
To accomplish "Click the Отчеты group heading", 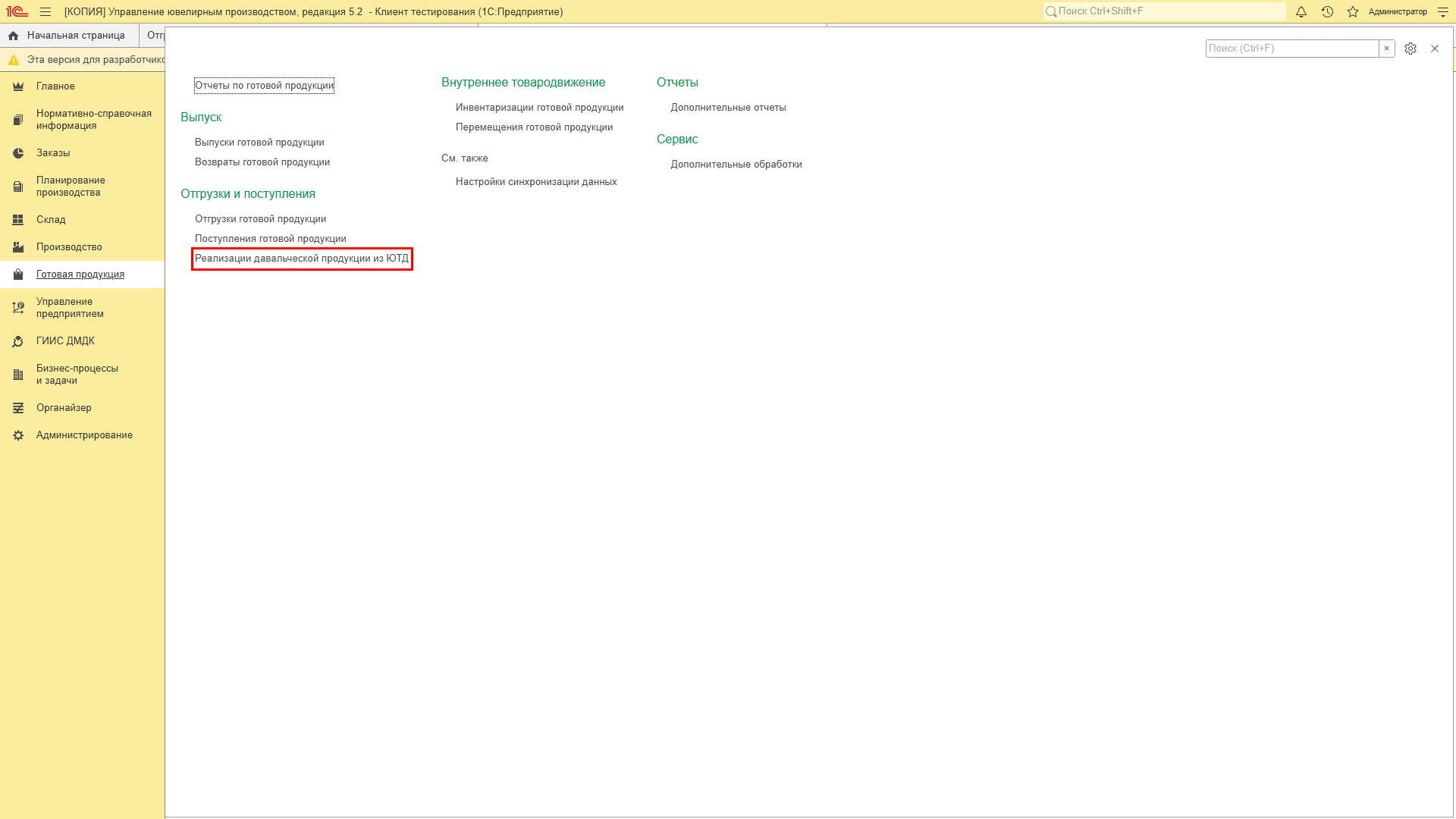I will [677, 83].
